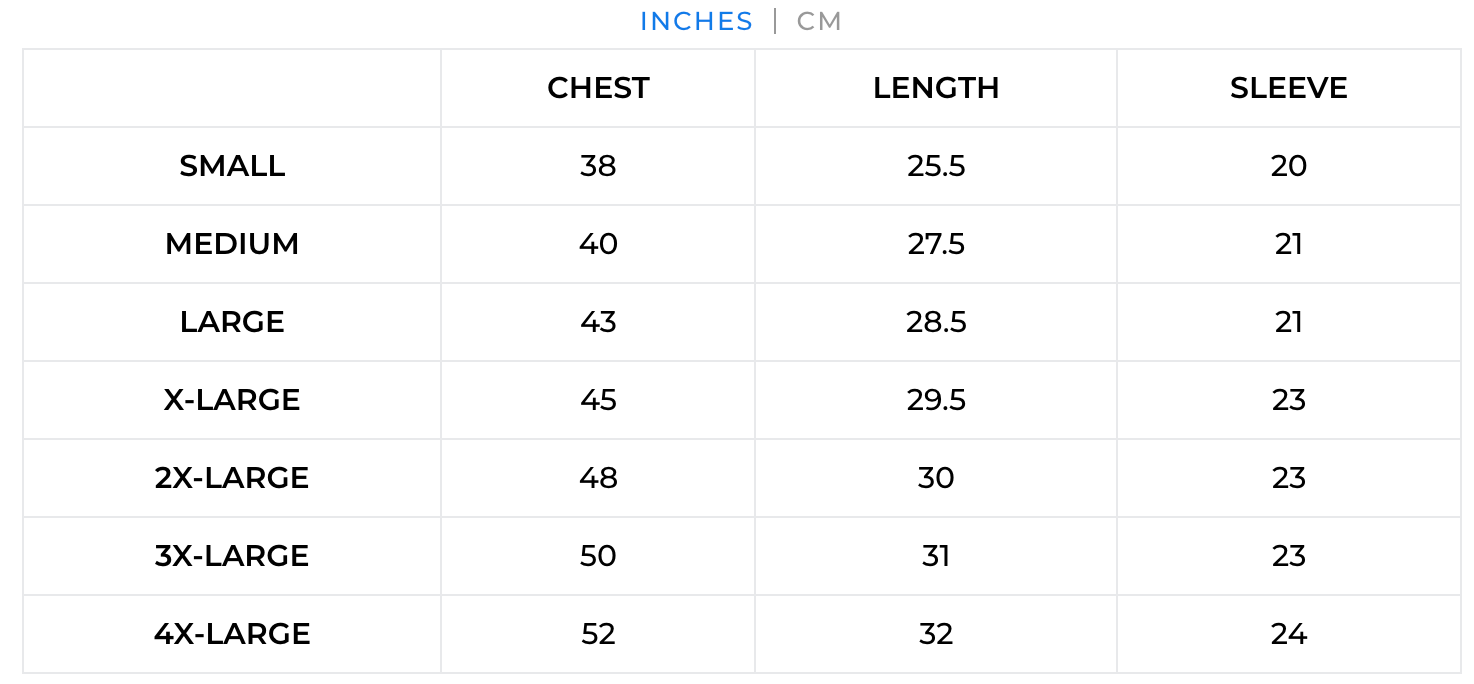Select the 2X-LARGE size row label
1474x684 pixels.
click(232, 478)
